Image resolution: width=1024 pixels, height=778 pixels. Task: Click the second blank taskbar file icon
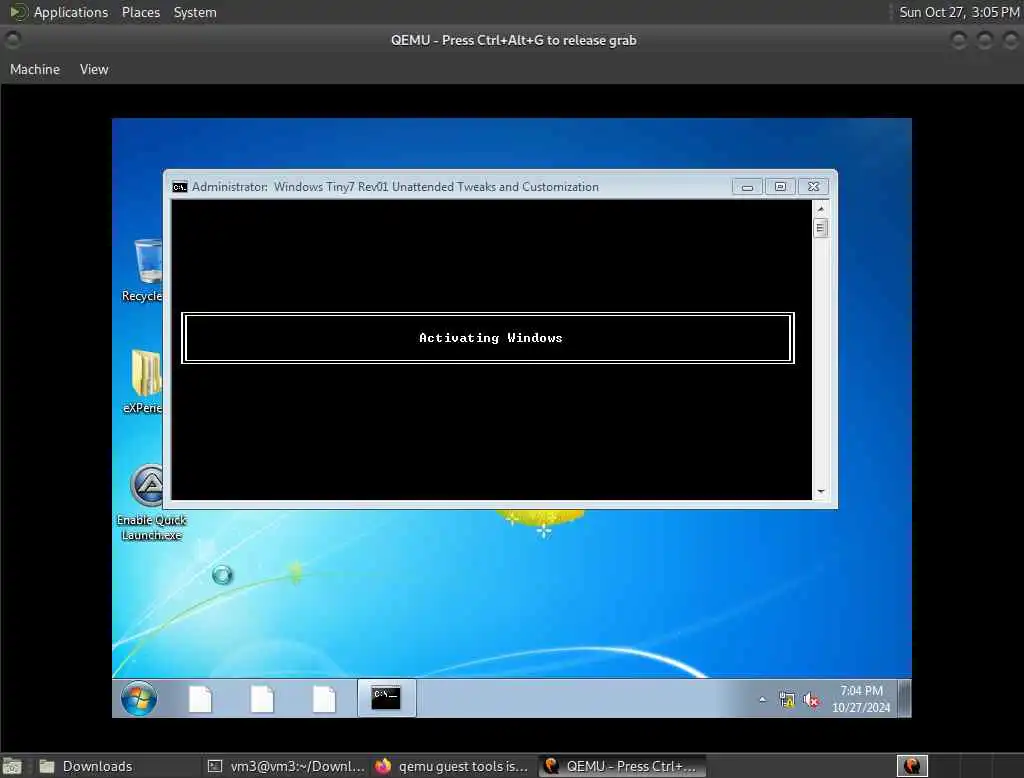[x=263, y=698]
